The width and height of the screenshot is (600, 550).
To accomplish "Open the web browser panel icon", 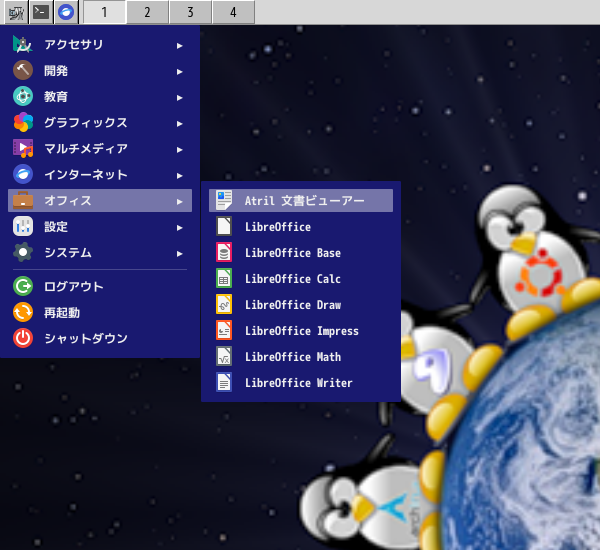I will 66,12.
